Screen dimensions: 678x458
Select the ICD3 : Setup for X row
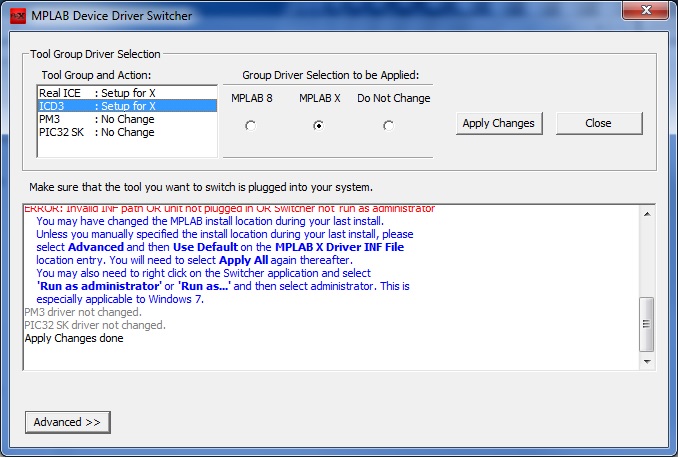click(127, 106)
